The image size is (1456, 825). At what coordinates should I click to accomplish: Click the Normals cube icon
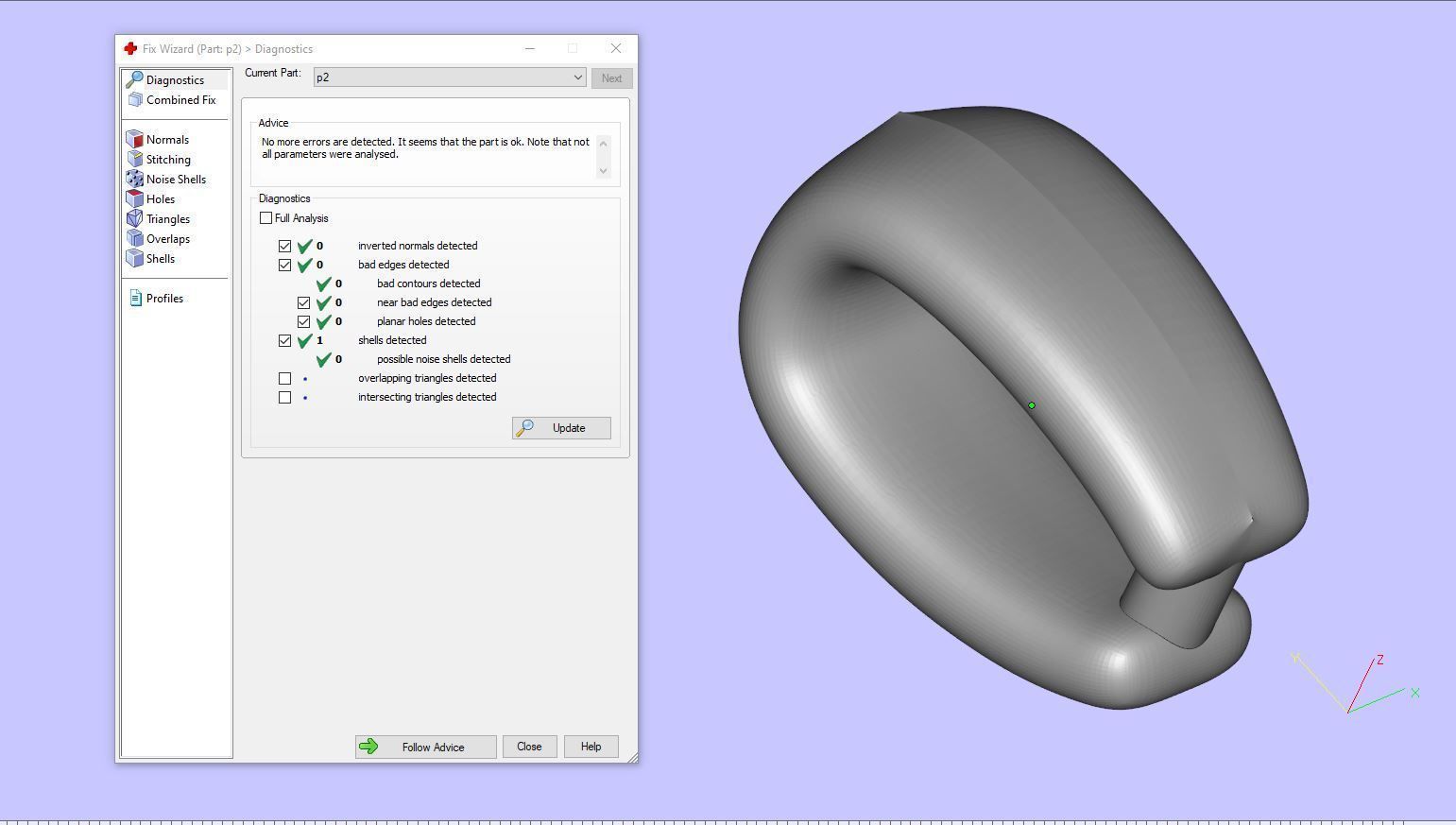pos(134,139)
